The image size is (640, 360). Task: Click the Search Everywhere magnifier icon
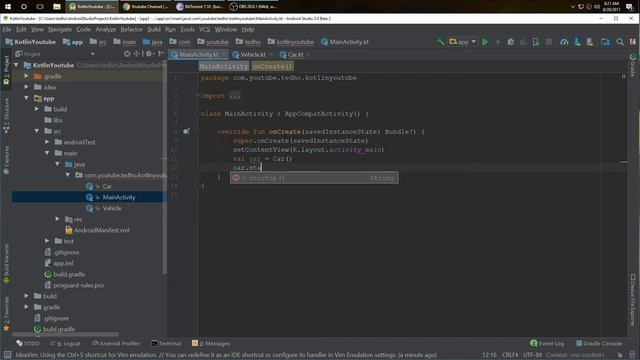[x=620, y=42]
